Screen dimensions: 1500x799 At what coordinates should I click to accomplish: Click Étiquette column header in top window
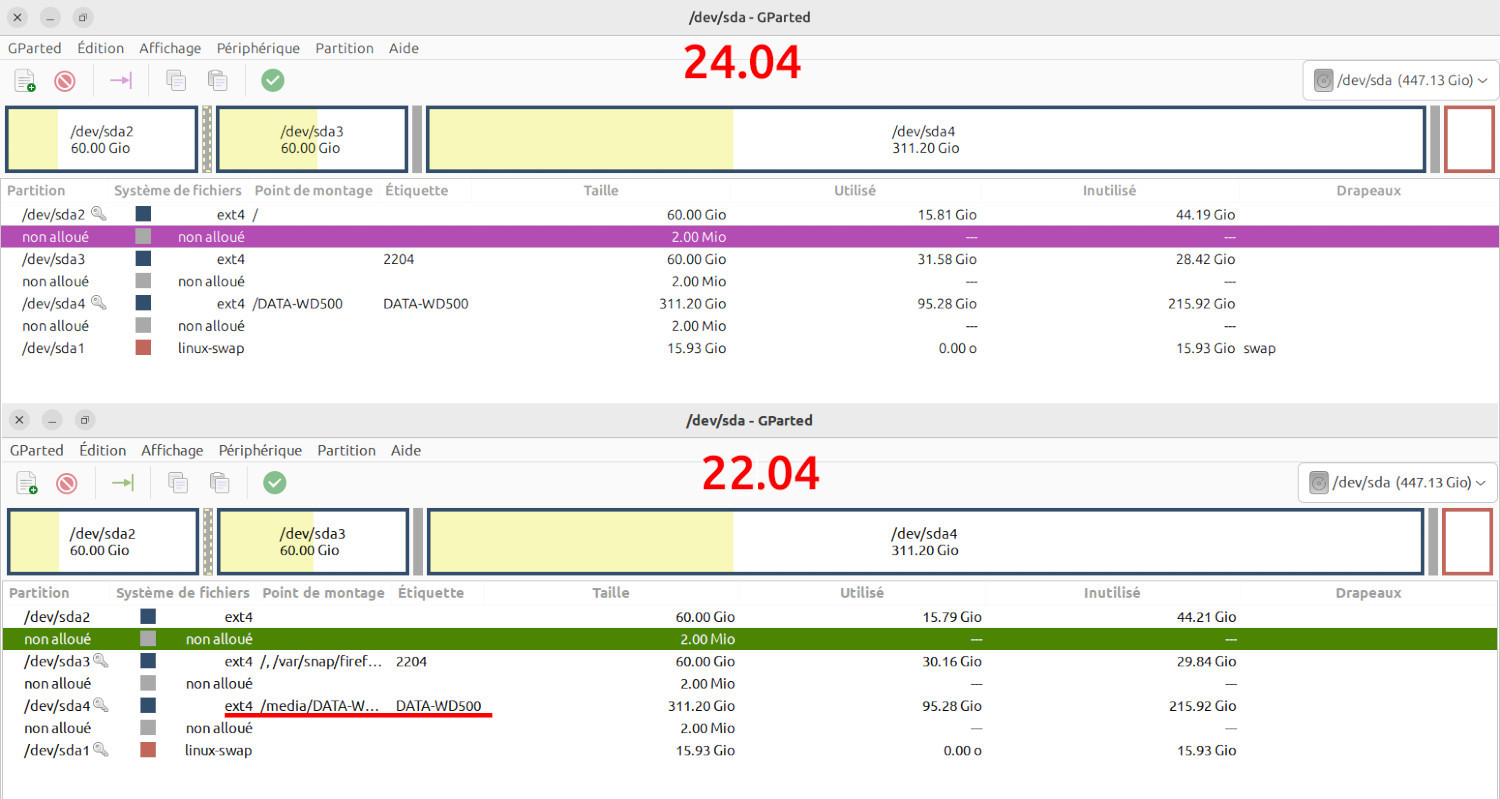tap(415, 190)
